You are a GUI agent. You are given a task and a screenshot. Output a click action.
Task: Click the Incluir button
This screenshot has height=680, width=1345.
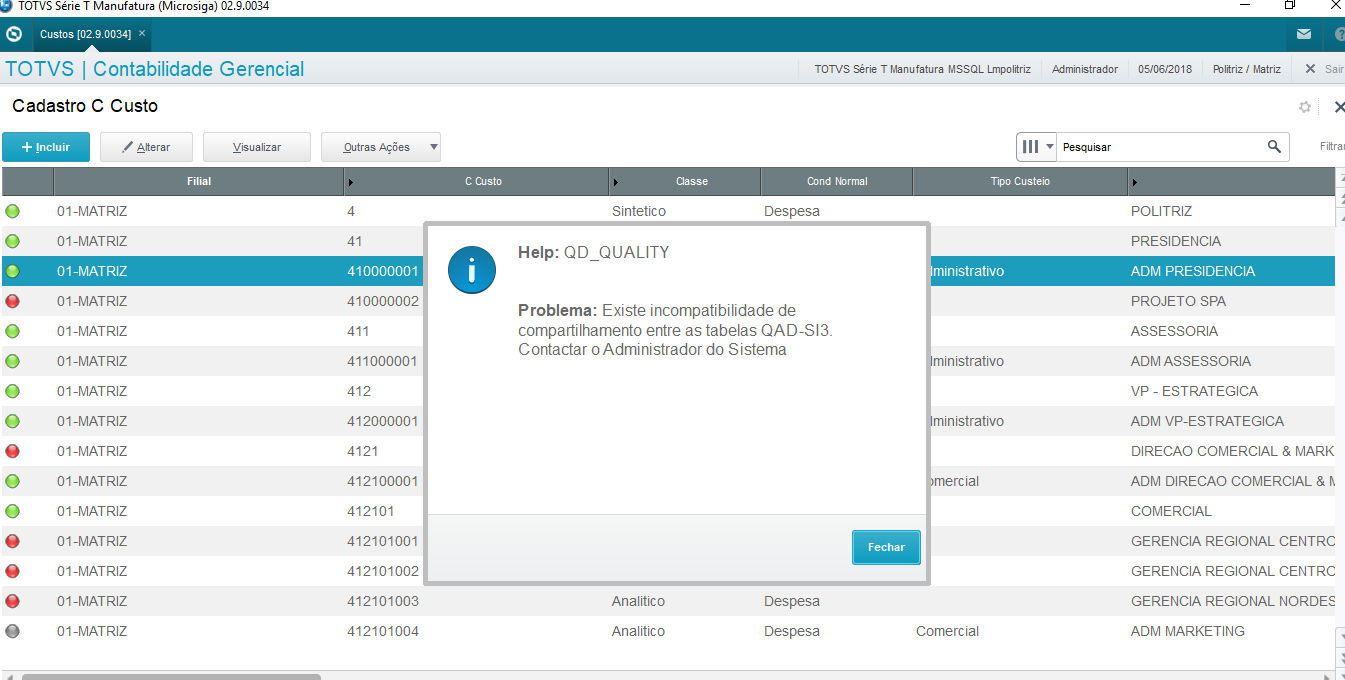click(46, 147)
